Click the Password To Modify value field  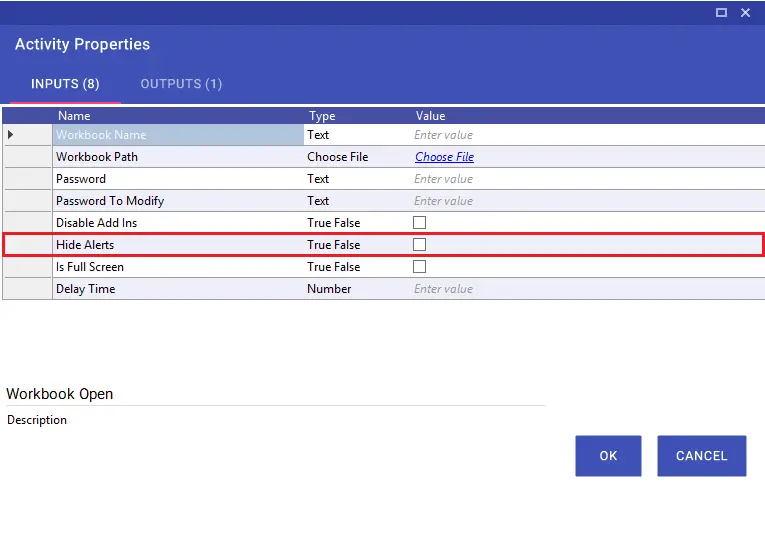588,201
